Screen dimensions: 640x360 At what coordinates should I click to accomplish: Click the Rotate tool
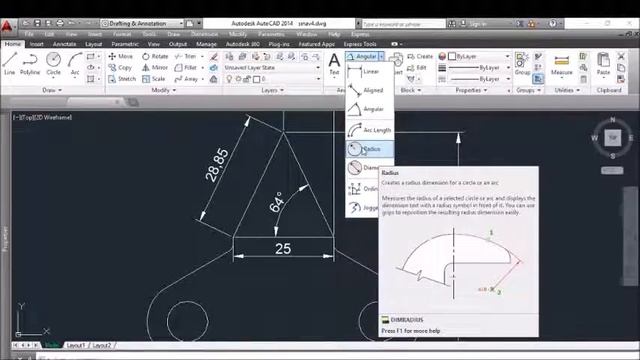tap(155, 56)
